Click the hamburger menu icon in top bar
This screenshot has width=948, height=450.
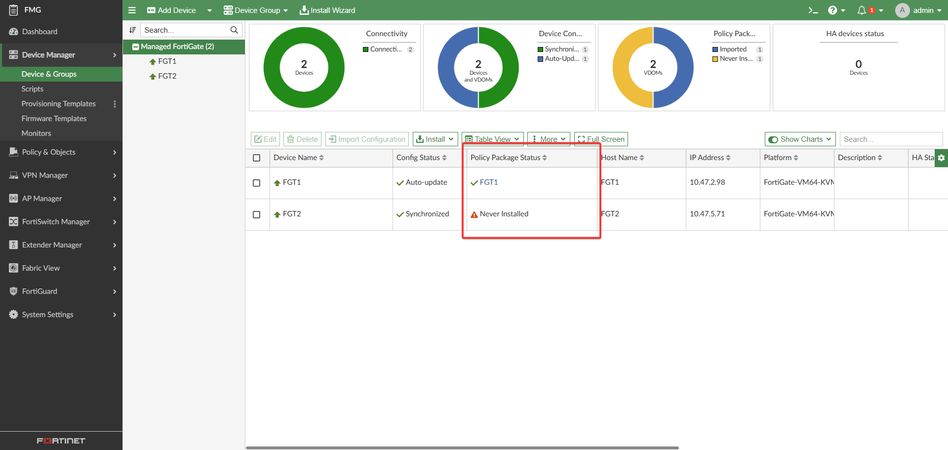pos(132,10)
